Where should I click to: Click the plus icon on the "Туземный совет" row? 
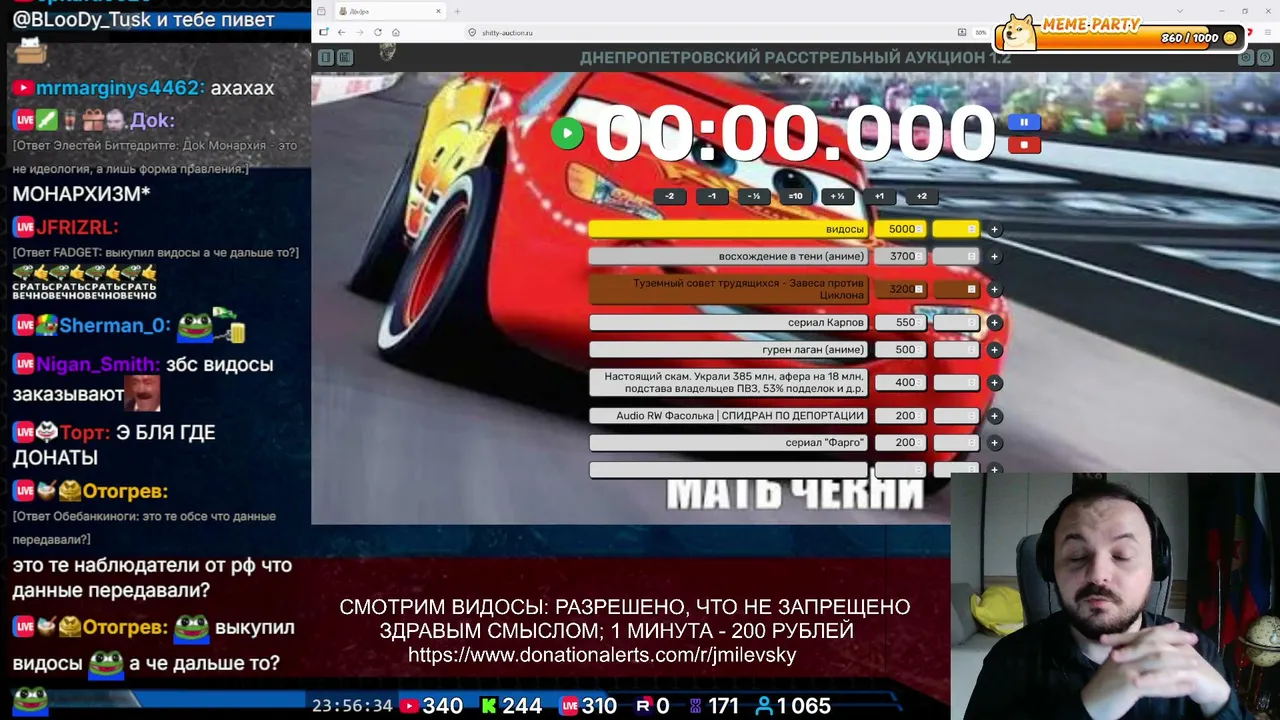(994, 290)
